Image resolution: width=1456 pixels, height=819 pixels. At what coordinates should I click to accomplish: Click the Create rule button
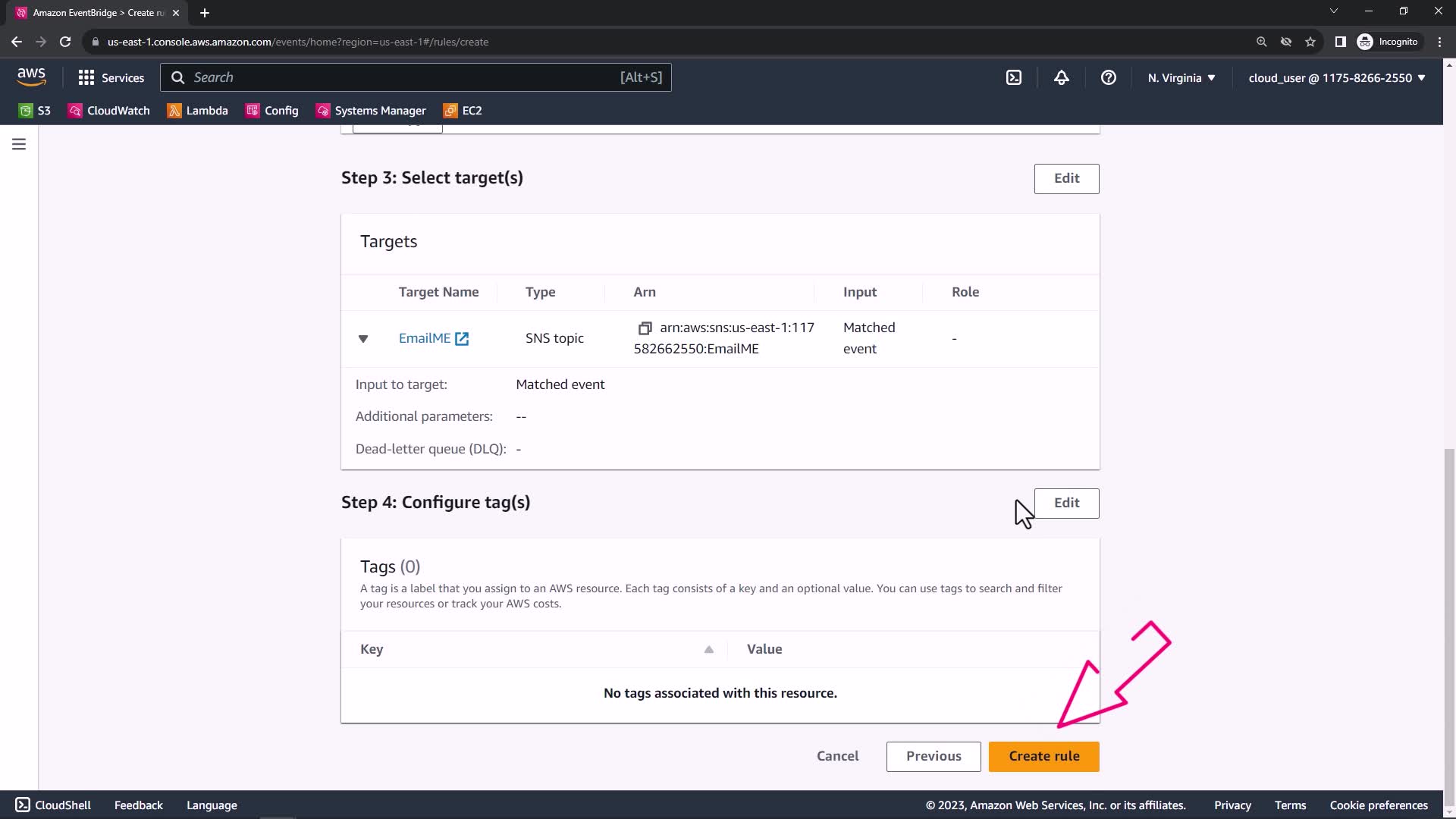point(1043,756)
